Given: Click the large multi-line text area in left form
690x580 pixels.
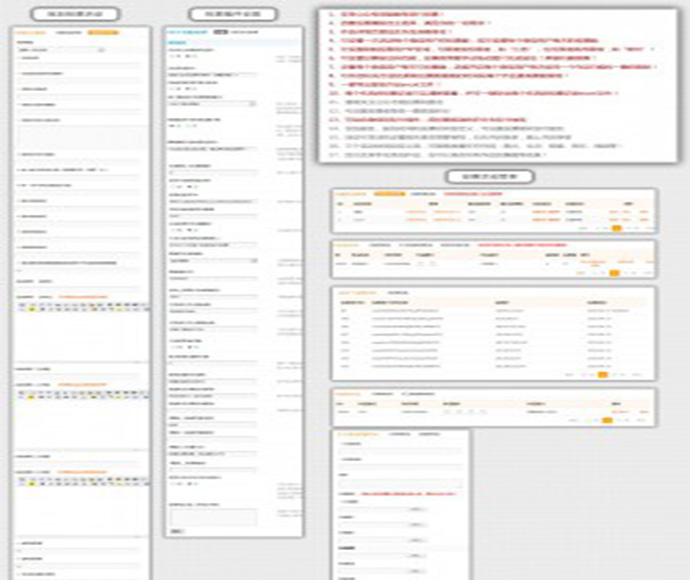Looking at the screenshot, I should pyautogui.click(x=81, y=138).
